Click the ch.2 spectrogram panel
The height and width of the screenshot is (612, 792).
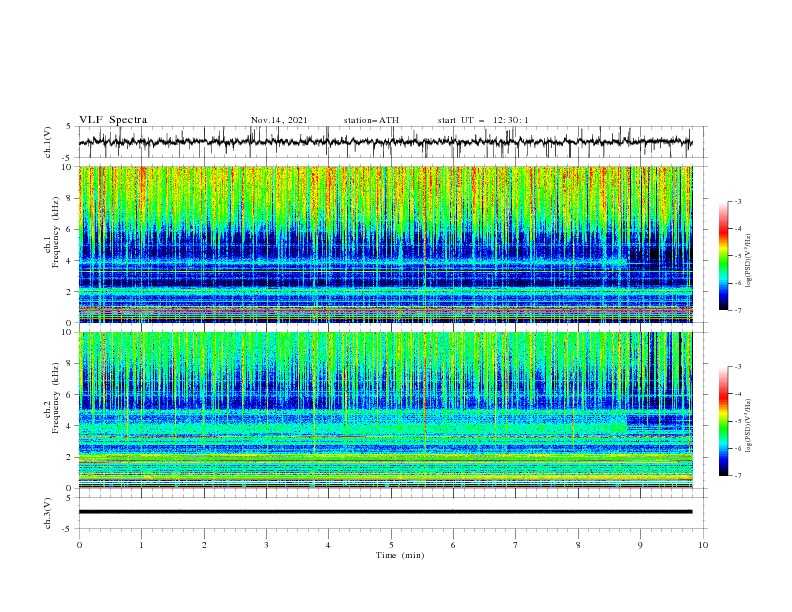(386, 410)
